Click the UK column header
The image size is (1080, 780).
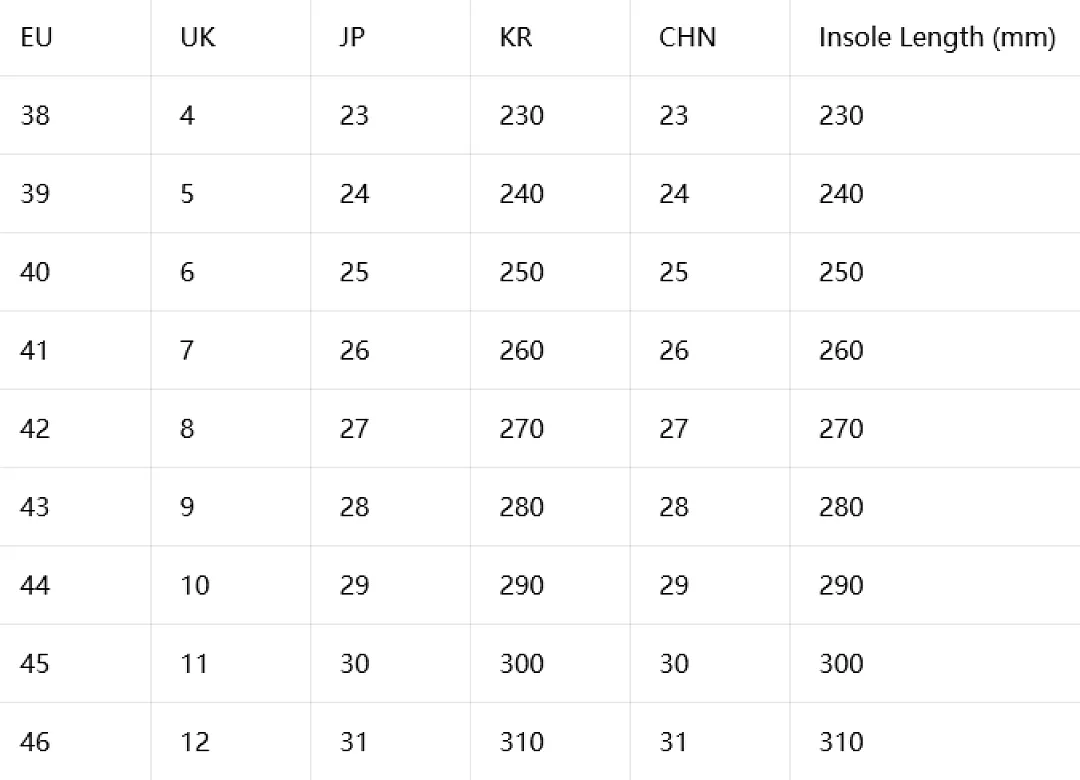click(198, 37)
